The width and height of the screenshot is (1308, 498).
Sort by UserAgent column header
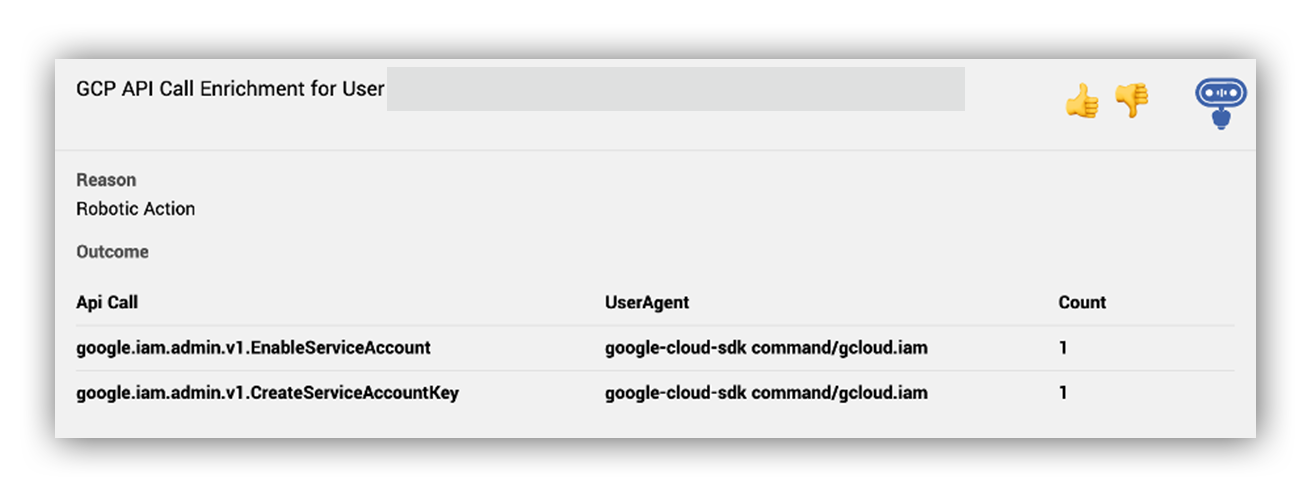647,302
